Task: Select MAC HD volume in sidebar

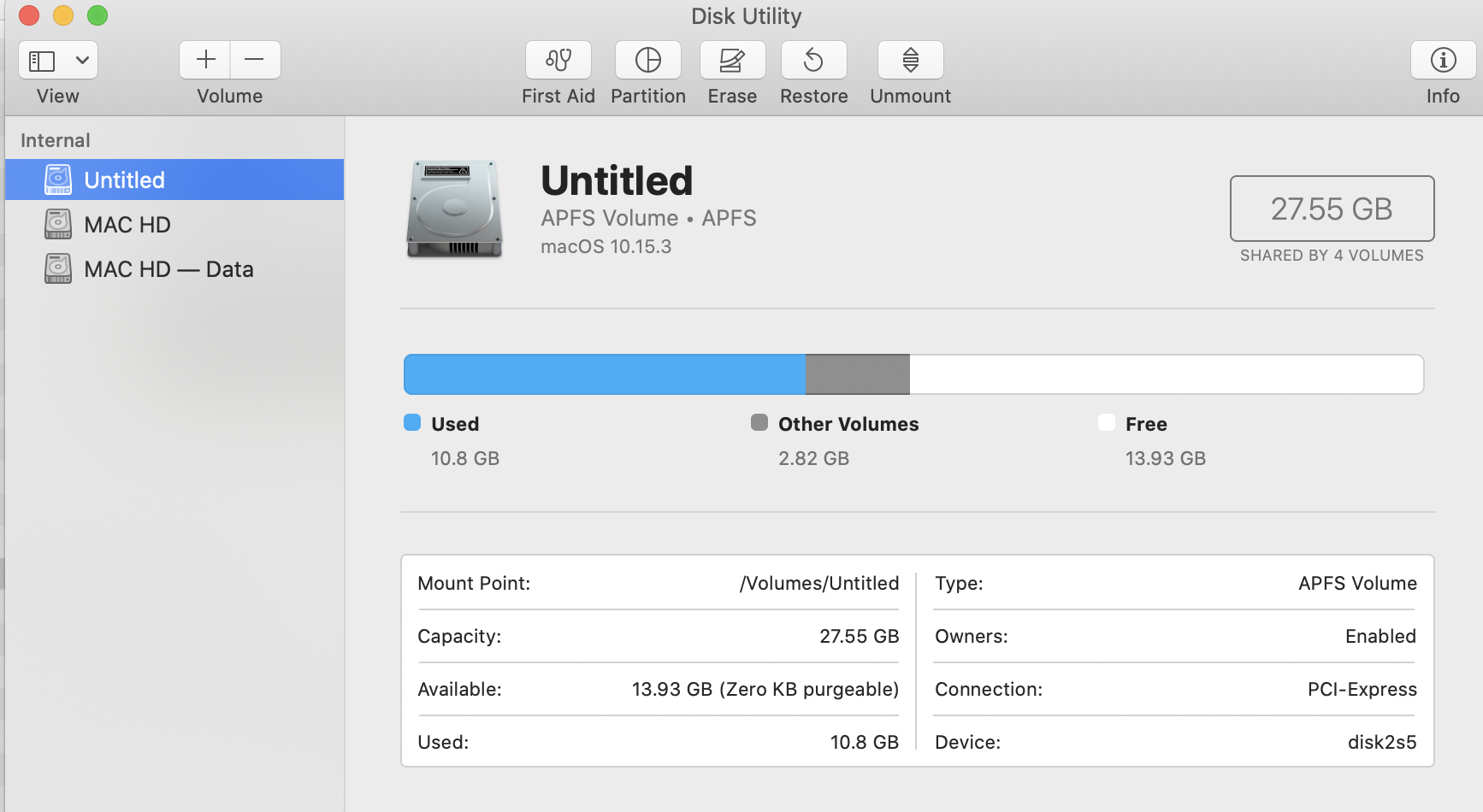Action: 174,224
